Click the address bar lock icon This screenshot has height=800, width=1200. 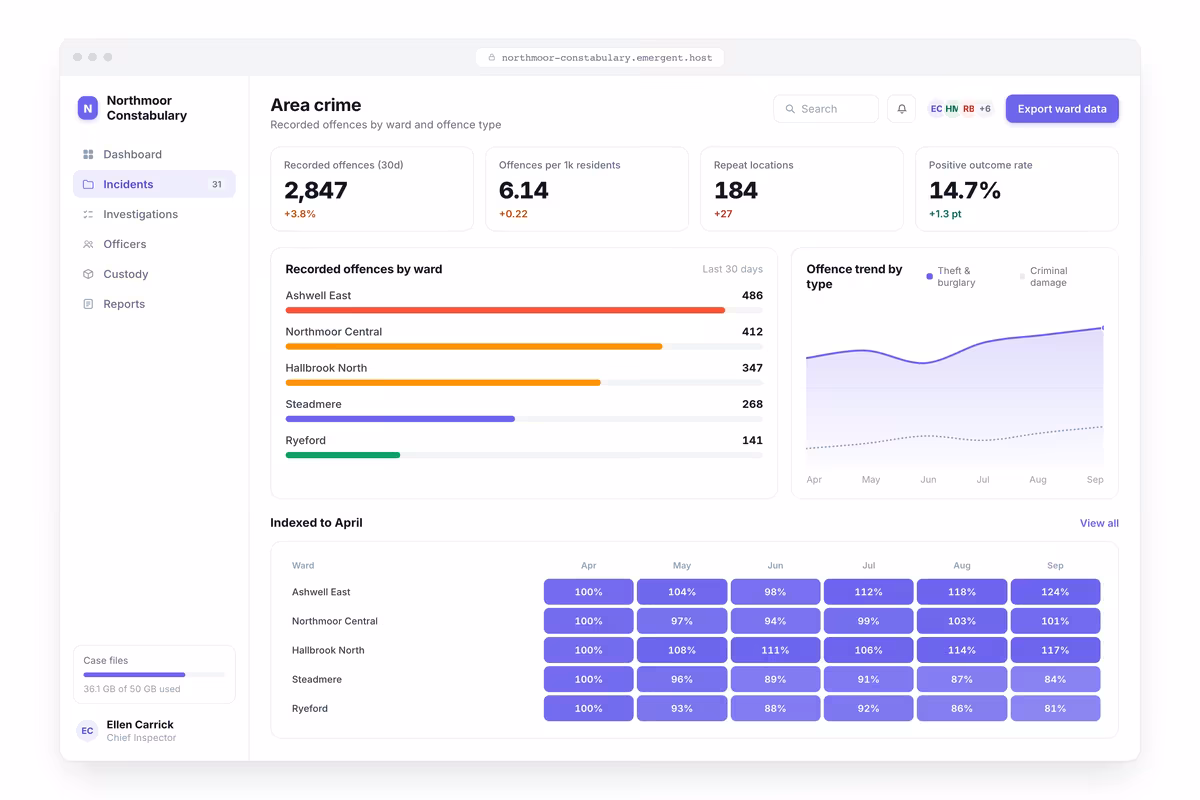(491, 58)
